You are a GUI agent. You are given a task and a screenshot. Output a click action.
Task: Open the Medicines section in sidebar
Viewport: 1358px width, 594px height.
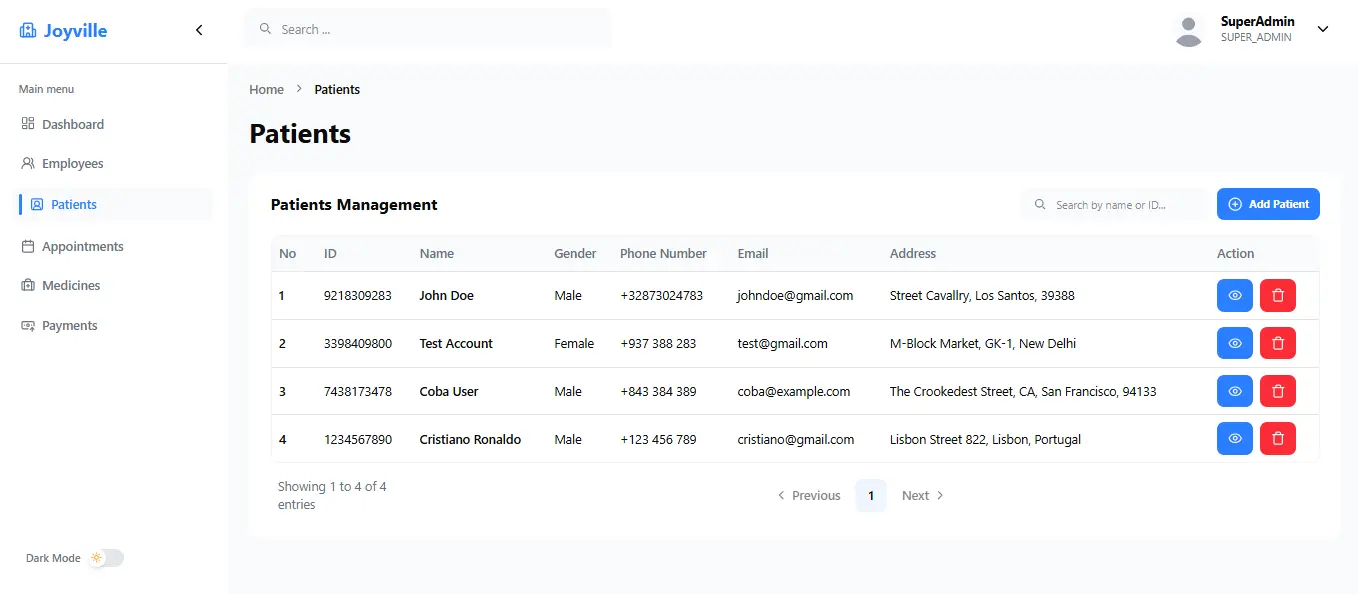click(71, 285)
